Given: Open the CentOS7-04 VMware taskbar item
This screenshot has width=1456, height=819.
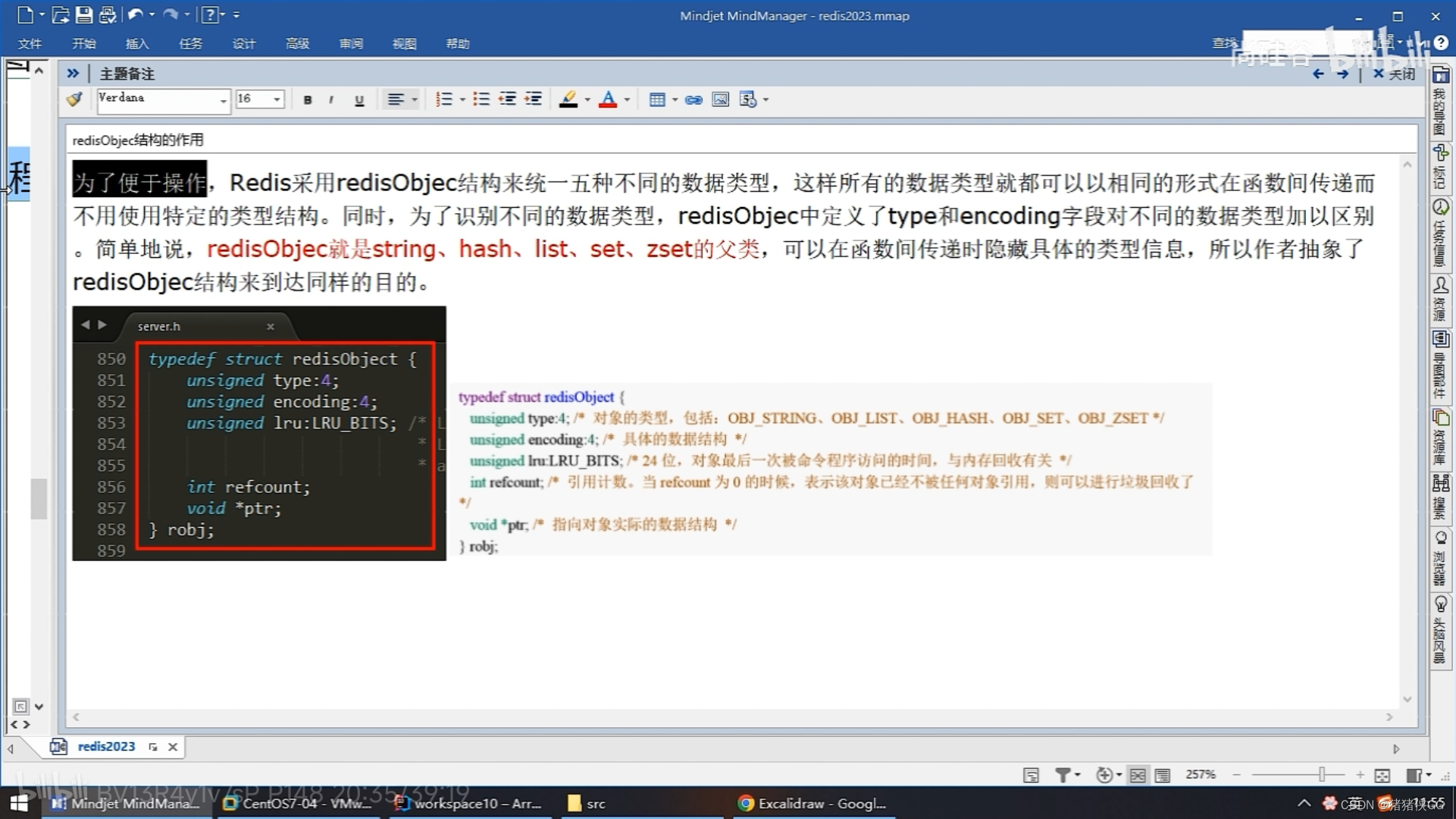Looking at the screenshot, I should [299, 803].
